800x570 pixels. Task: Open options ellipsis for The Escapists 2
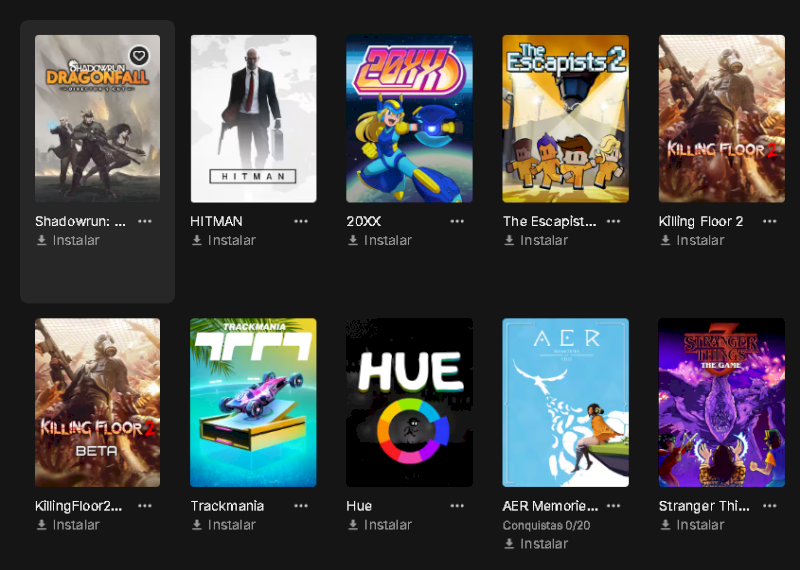(613, 221)
